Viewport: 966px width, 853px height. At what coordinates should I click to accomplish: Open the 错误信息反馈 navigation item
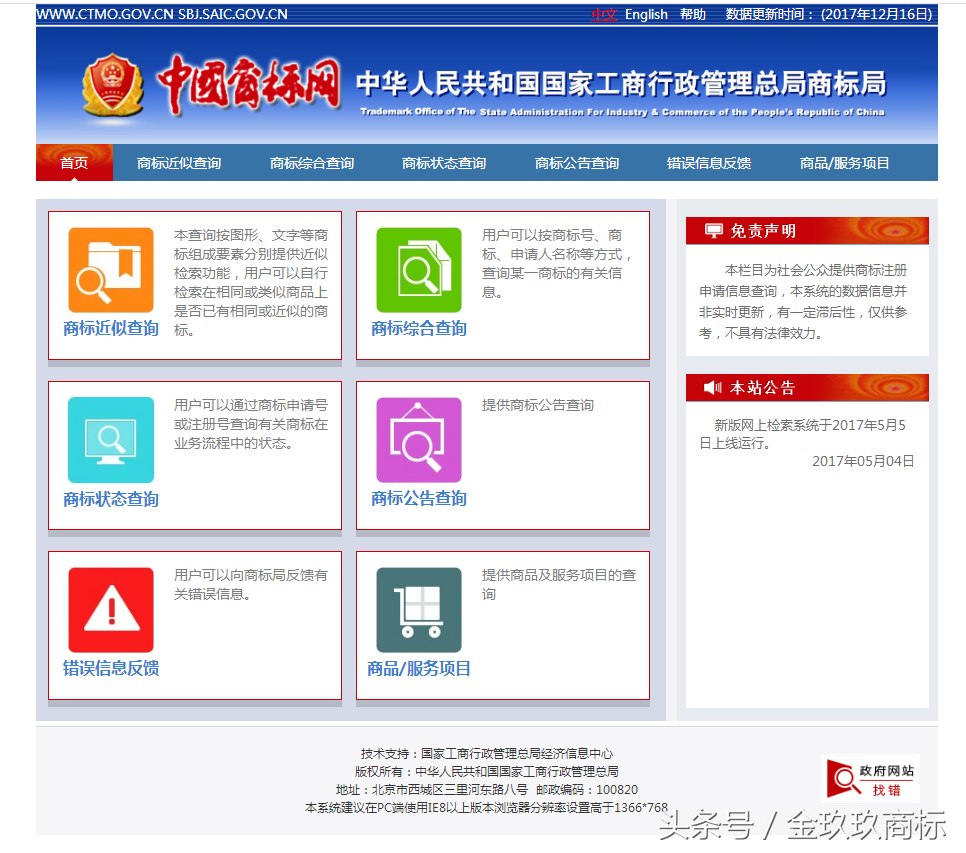(x=710, y=162)
